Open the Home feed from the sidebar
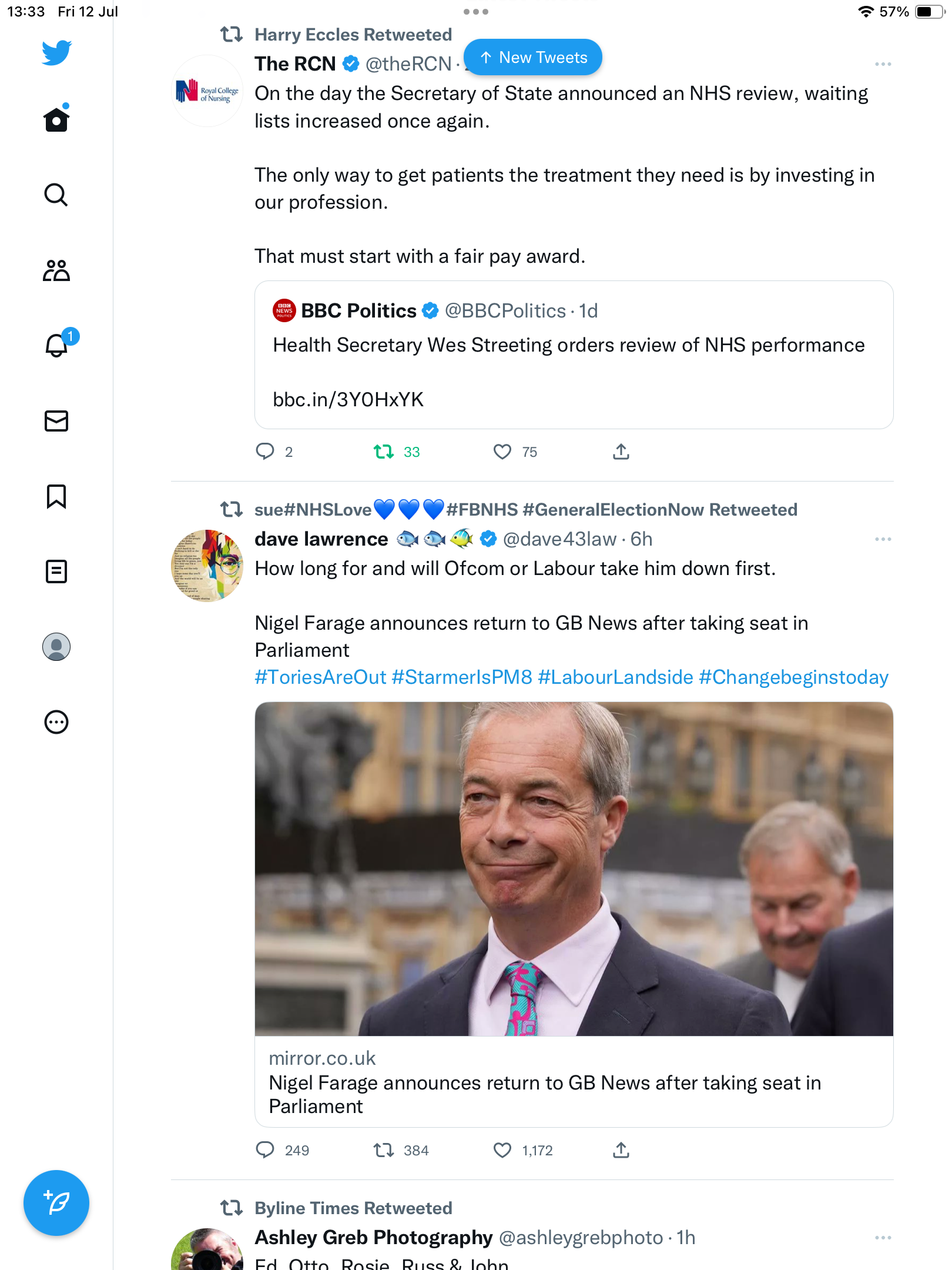The image size is (952, 1270). click(56, 119)
